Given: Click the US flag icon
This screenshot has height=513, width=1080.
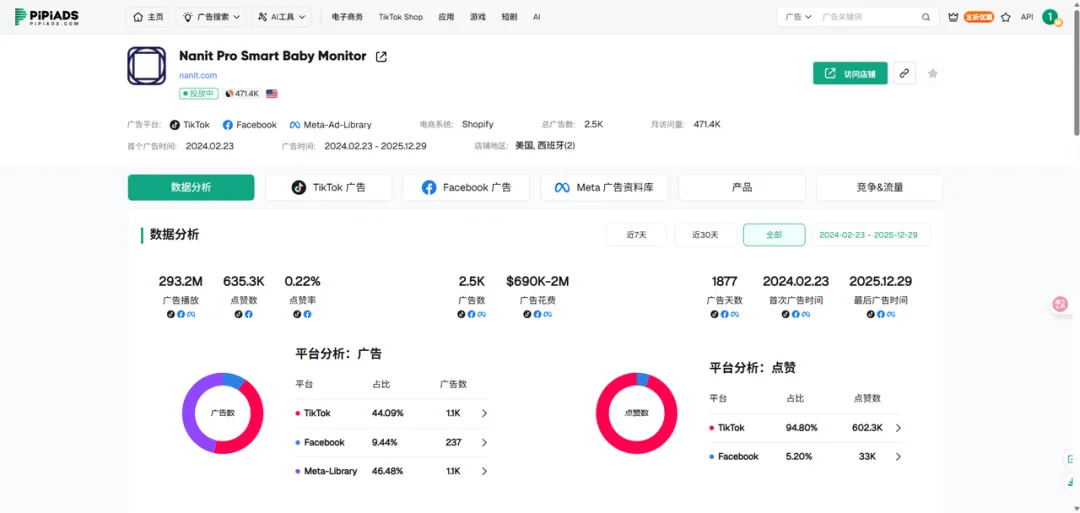Looking at the screenshot, I should [x=271, y=94].
